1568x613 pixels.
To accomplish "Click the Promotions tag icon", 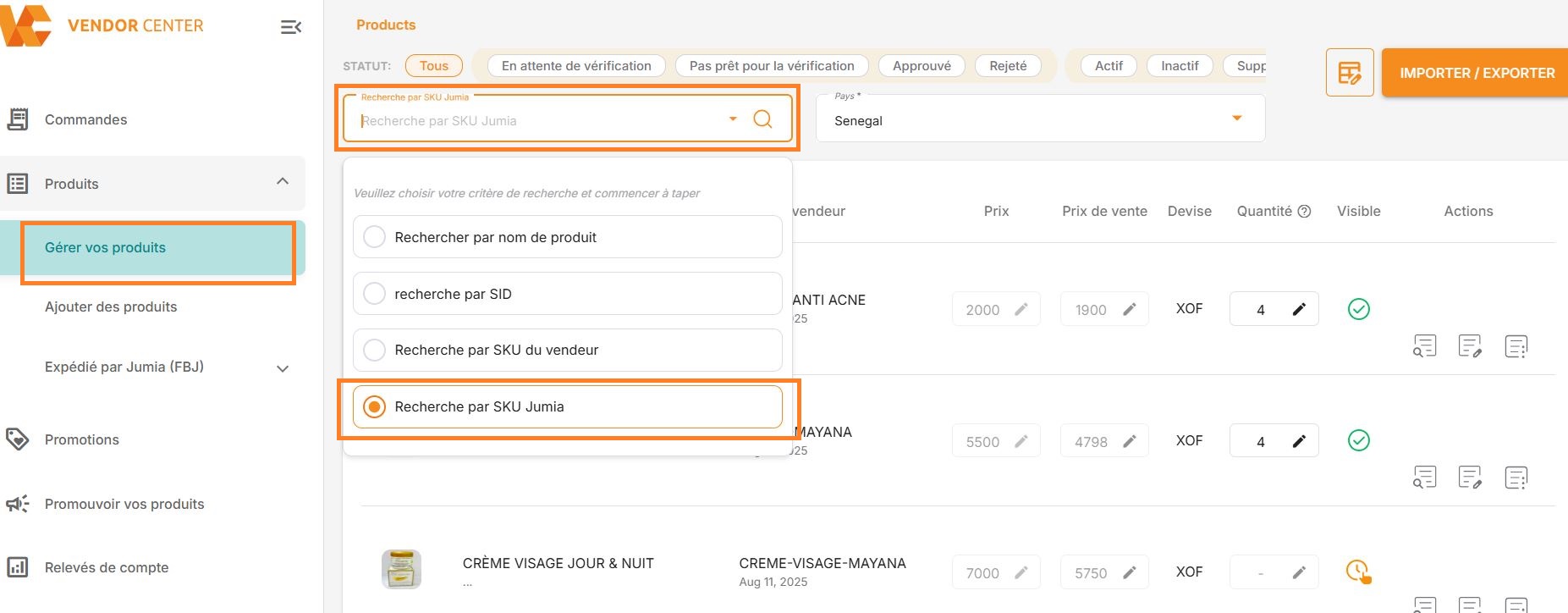I will click(x=18, y=439).
